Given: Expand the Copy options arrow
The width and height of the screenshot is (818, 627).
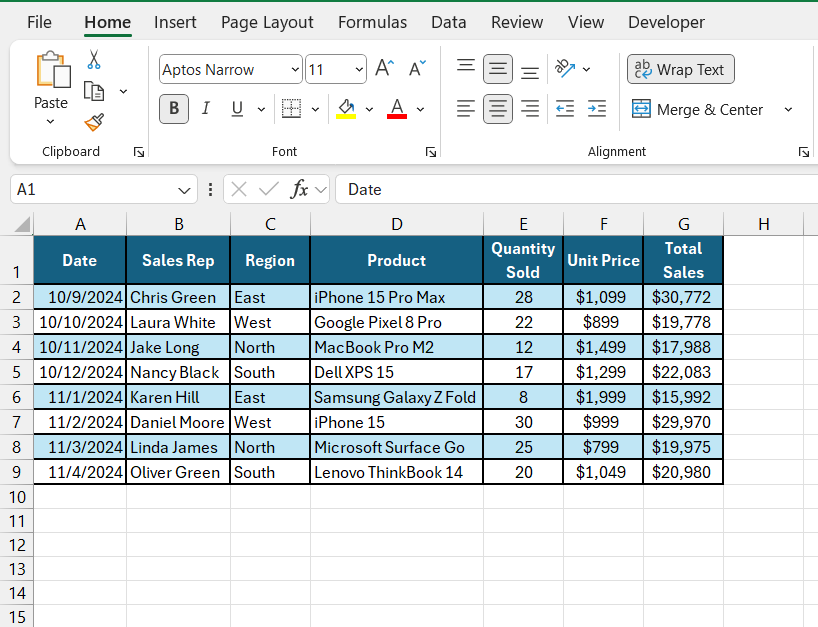Looking at the screenshot, I should tap(124, 92).
